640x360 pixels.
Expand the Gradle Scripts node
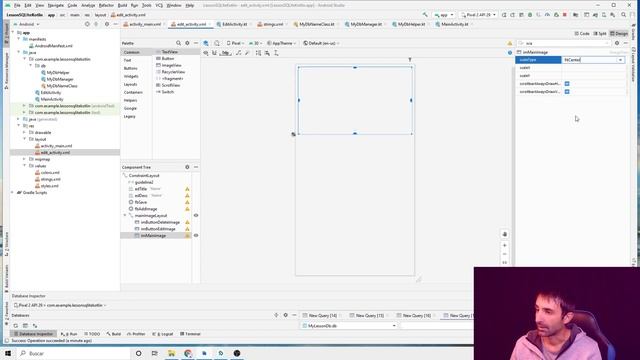tap(13, 193)
